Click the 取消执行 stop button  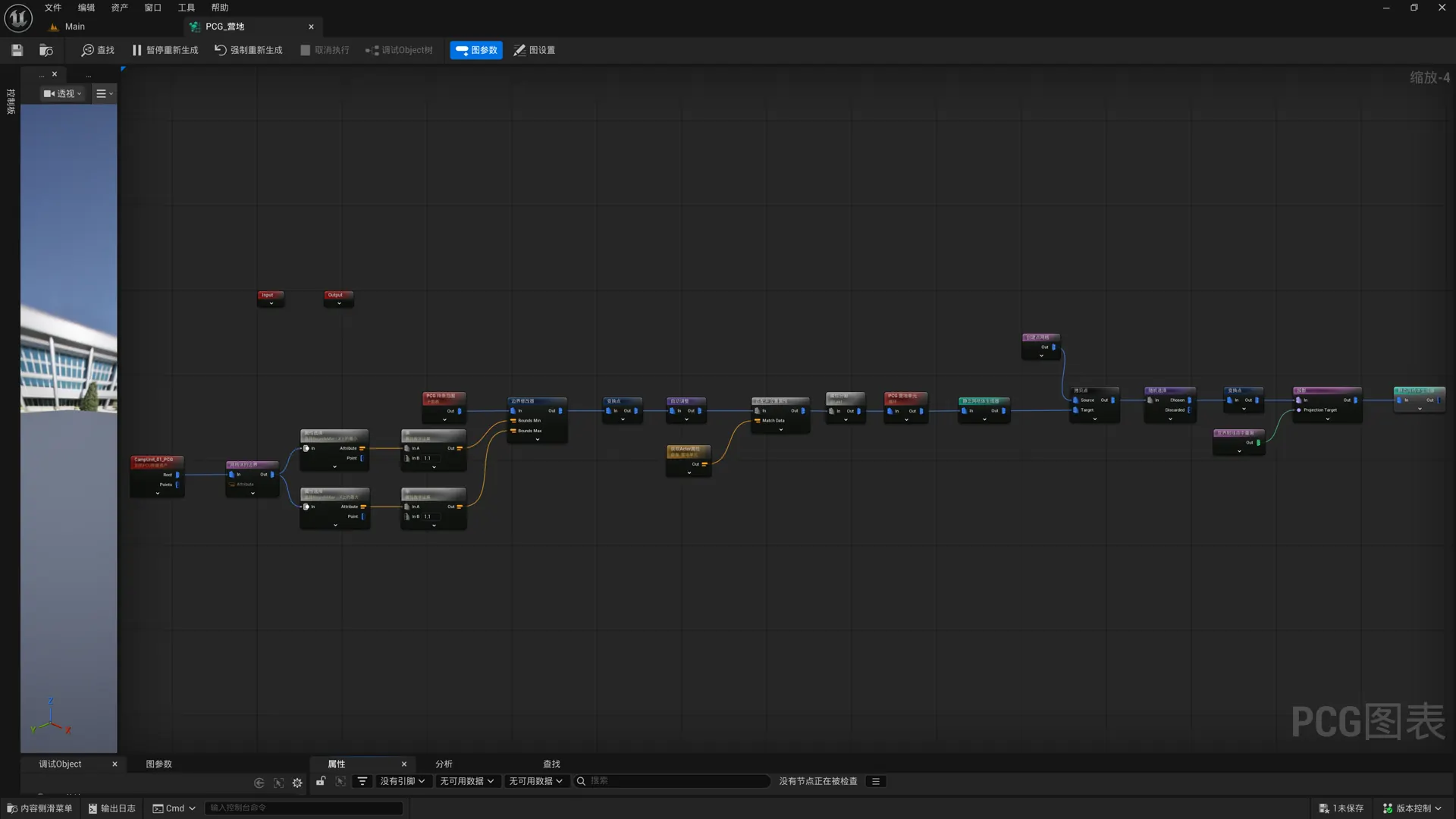[325, 50]
